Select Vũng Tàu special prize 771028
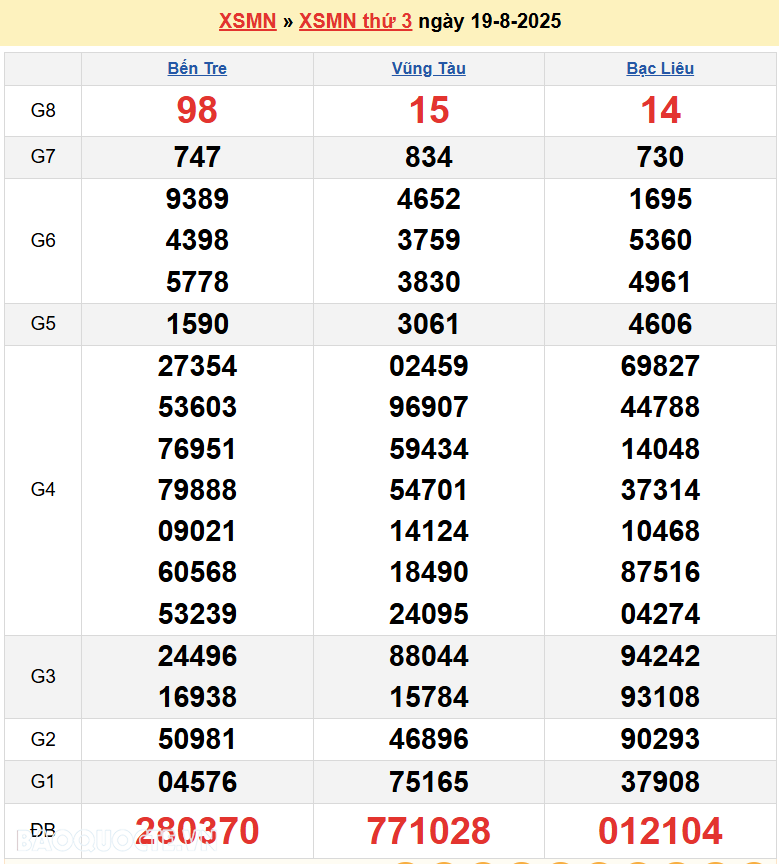779x864 pixels. click(428, 831)
